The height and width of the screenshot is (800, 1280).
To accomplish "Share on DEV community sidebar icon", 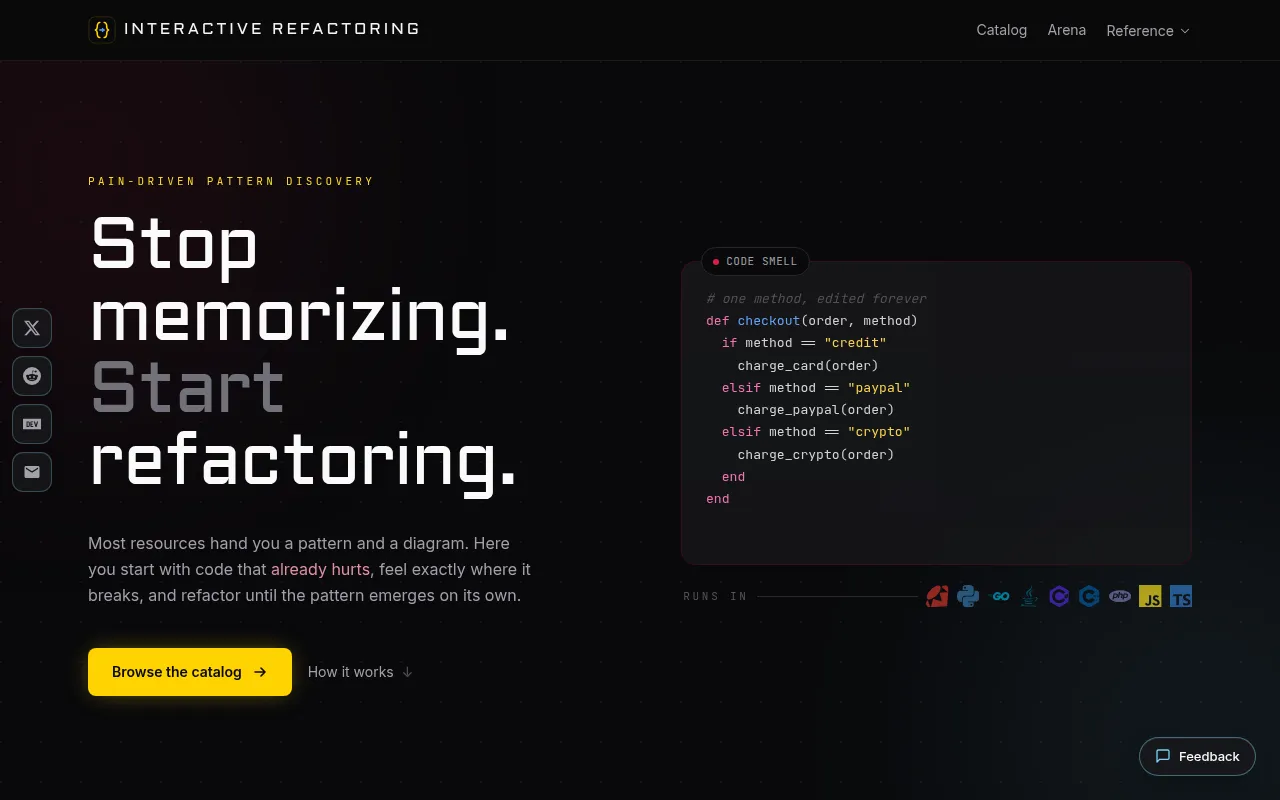I will coord(32,424).
